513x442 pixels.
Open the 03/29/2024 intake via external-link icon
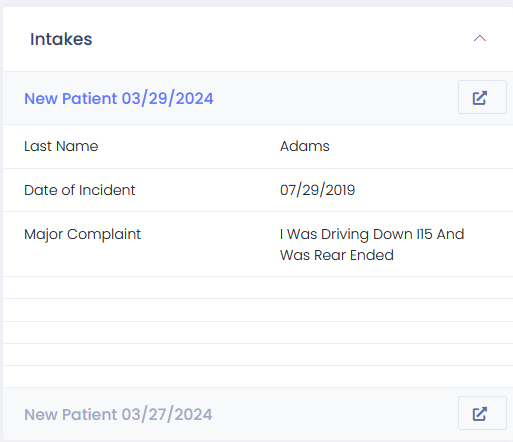point(482,97)
